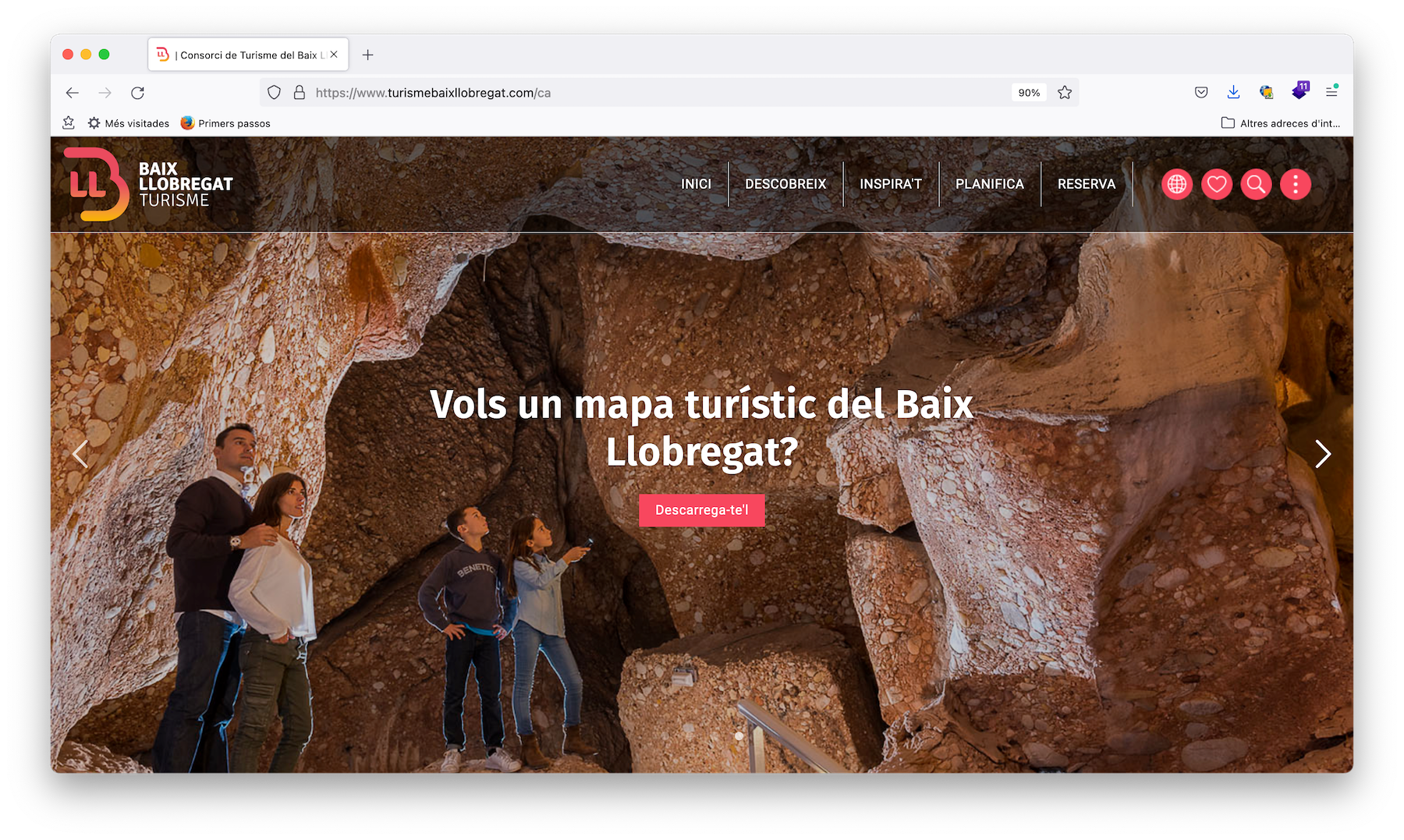Open the language globe icon
The height and width of the screenshot is (840, 1404).
point(1177,185)
